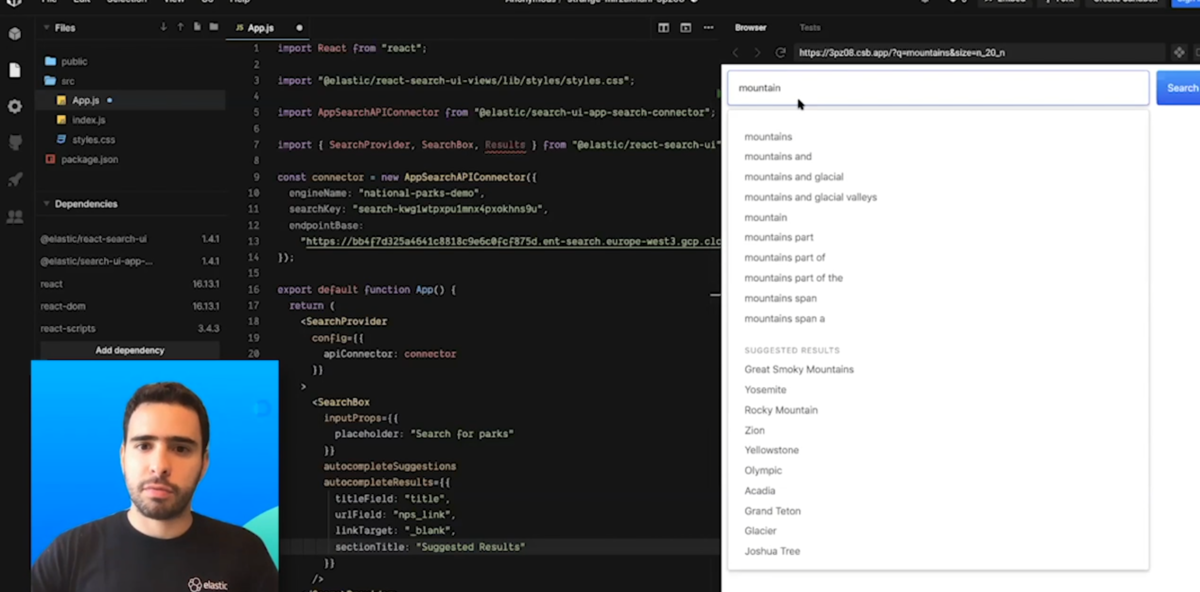Select App.js in the file tree

(130, 100)
